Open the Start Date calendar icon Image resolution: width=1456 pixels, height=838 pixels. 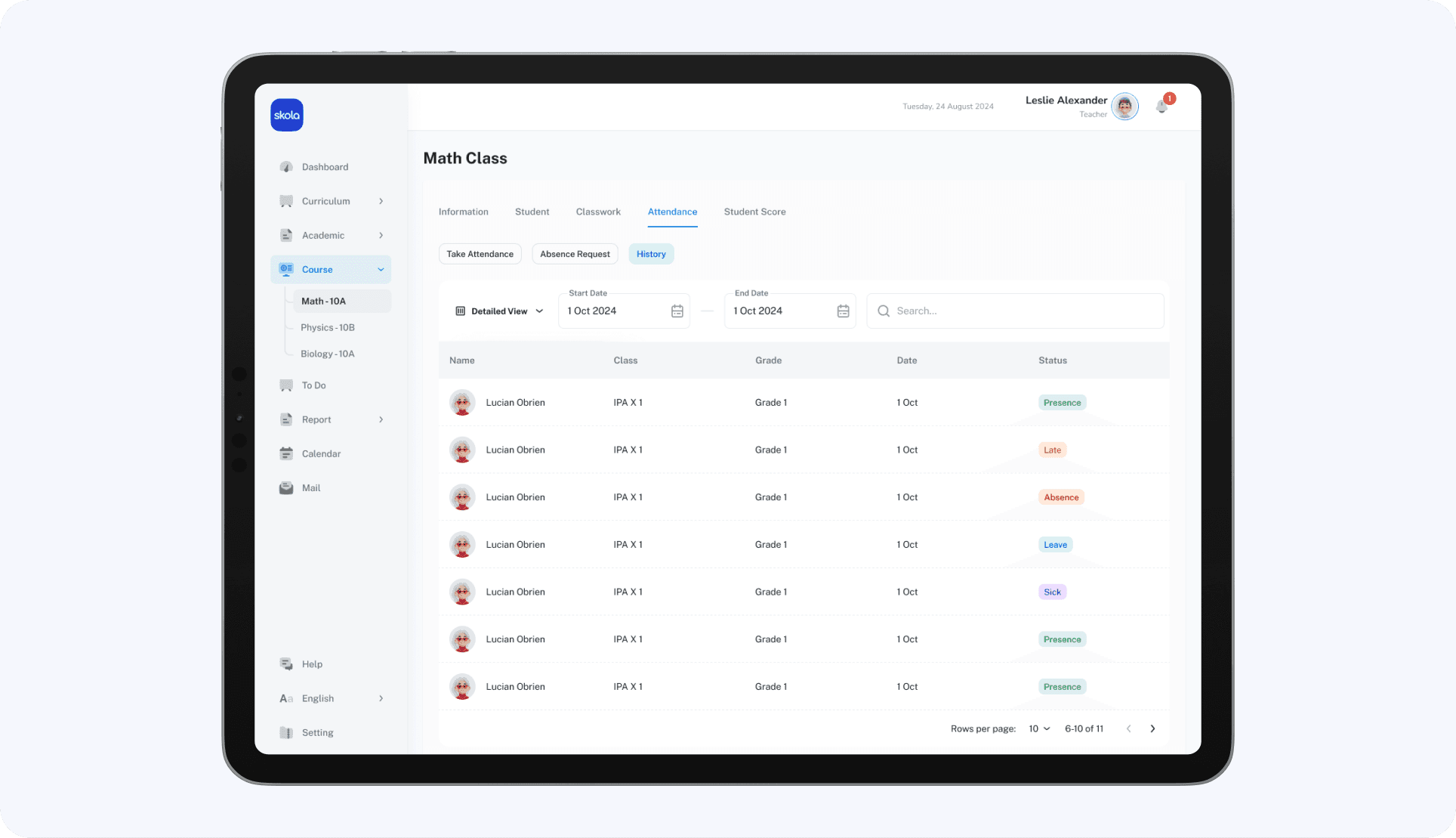tap(677, 311)
